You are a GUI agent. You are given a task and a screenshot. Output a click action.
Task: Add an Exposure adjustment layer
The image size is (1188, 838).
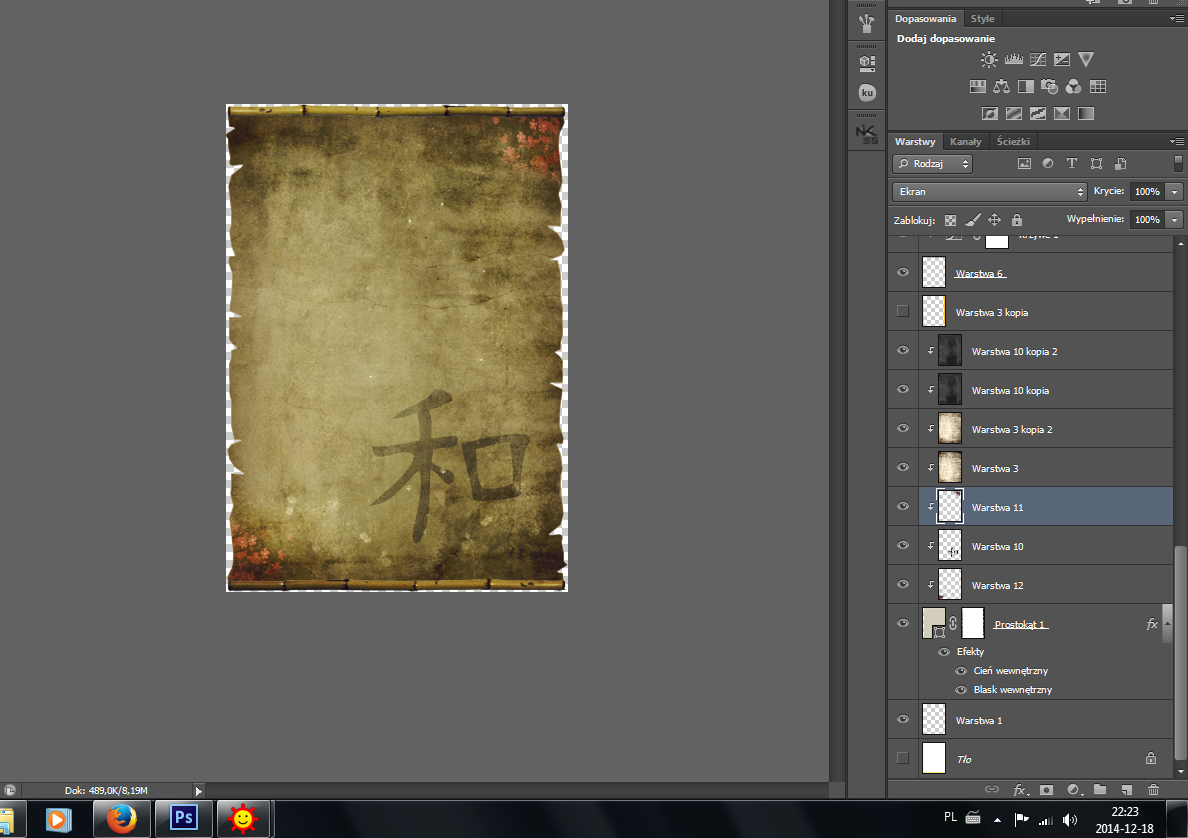point(1062,59)
